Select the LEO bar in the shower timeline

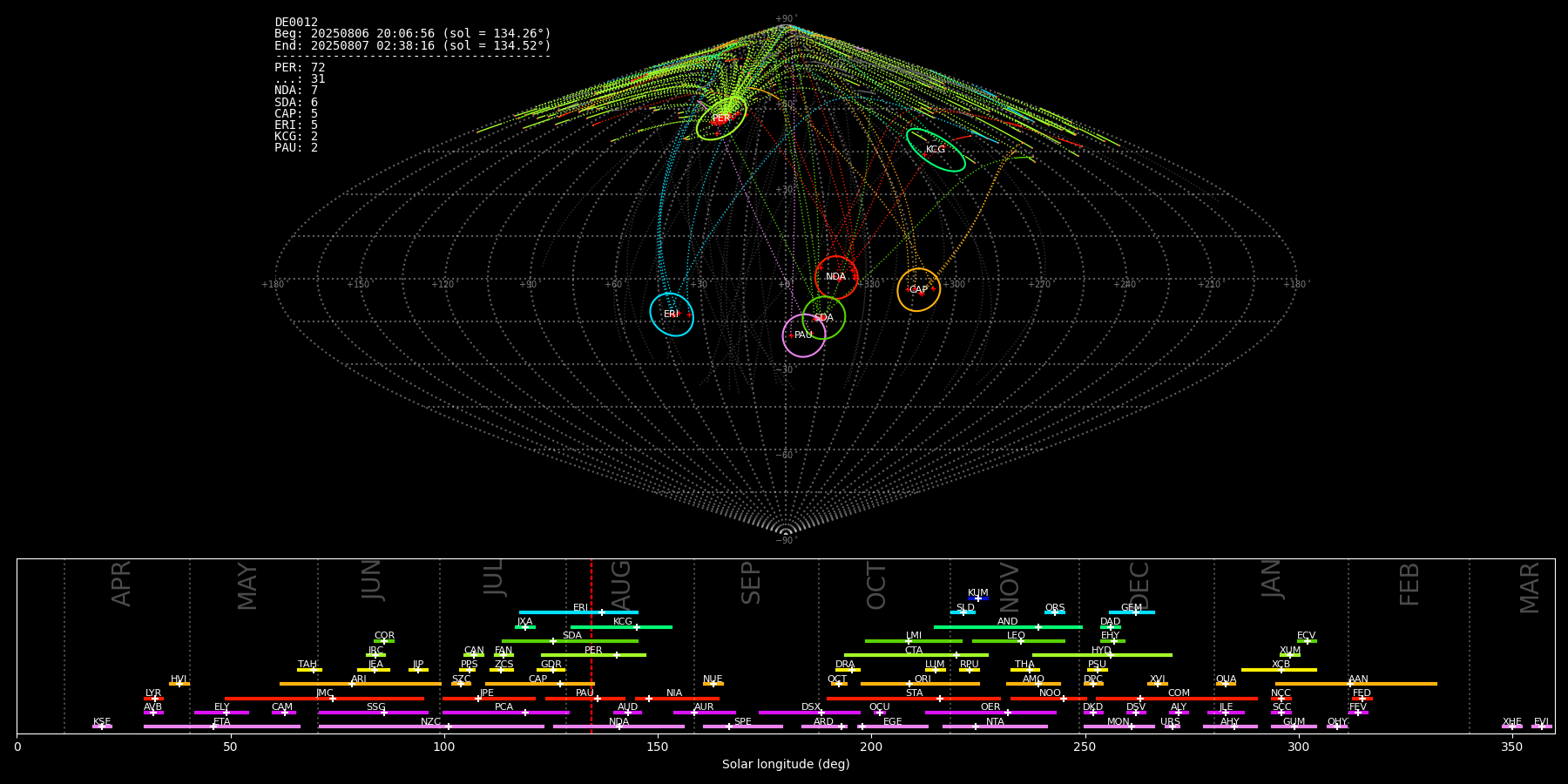click(1018, 641)
